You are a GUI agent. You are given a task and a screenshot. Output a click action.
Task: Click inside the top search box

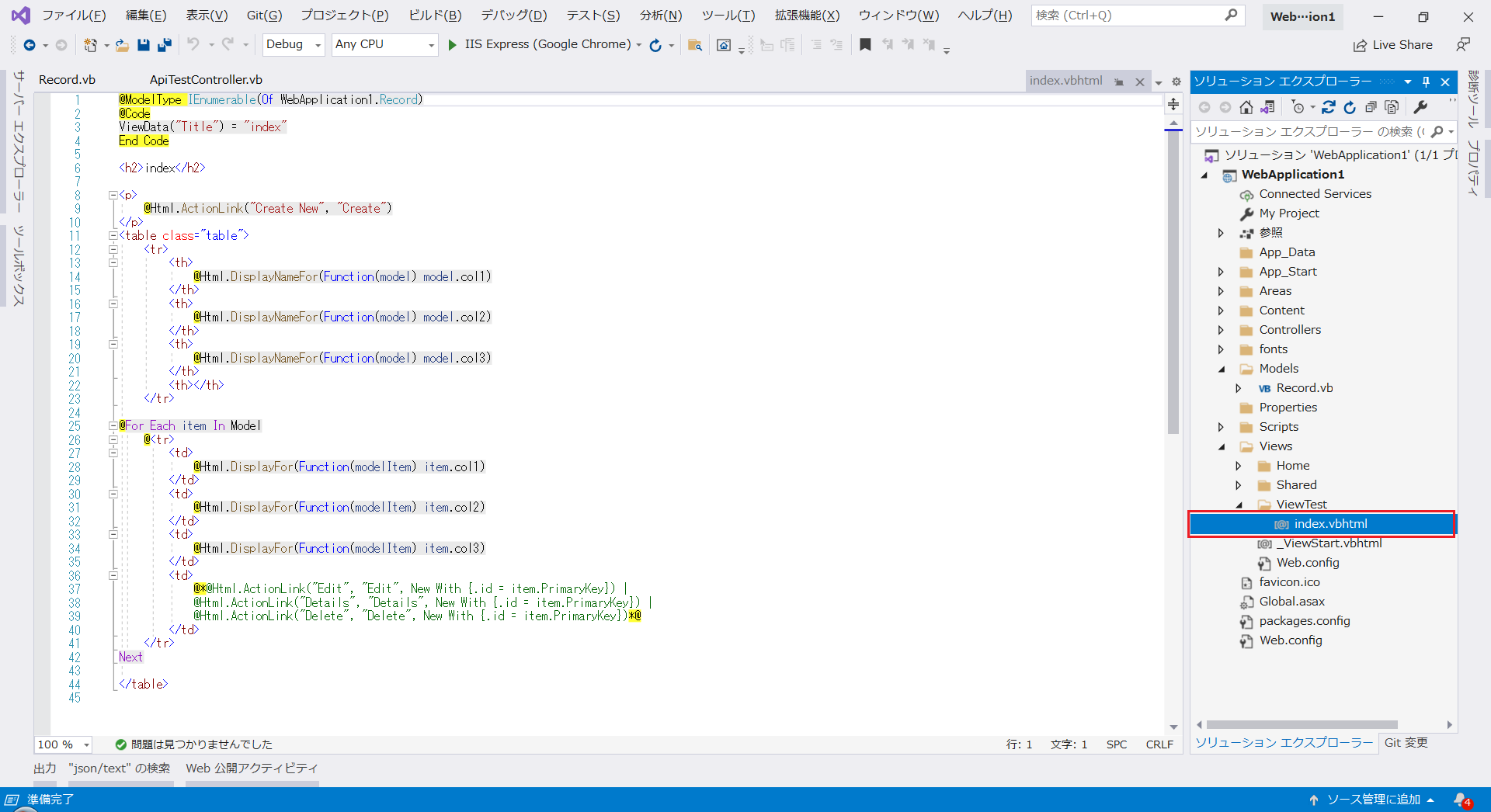tap(1126, 15)
